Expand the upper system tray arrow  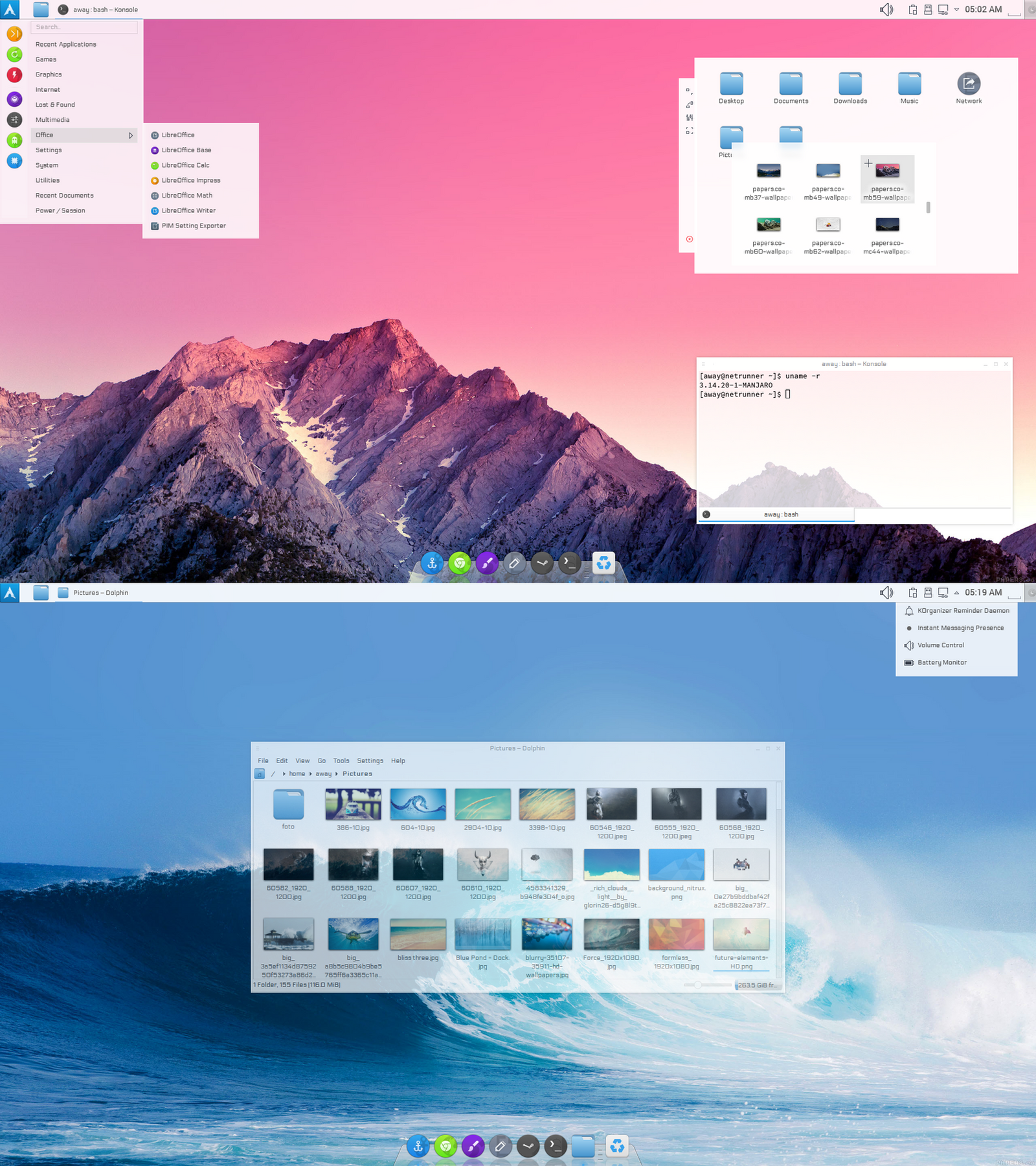click(x=956, y=9)
